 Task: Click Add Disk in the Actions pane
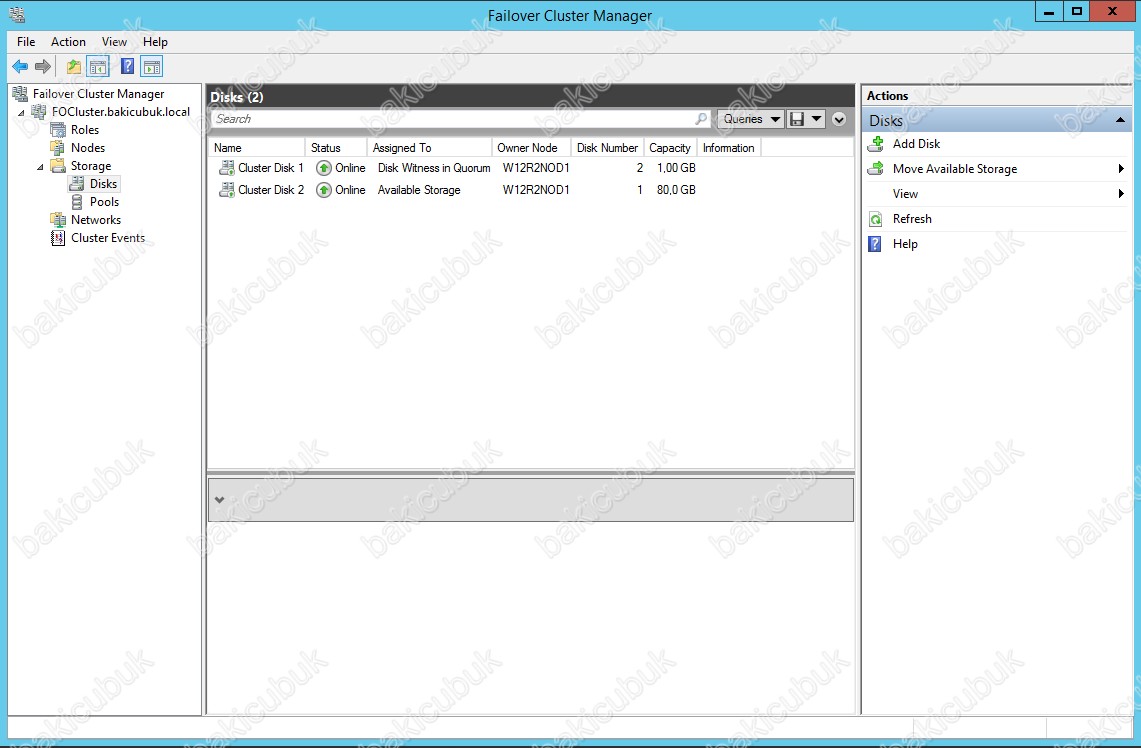pos(916,144)
